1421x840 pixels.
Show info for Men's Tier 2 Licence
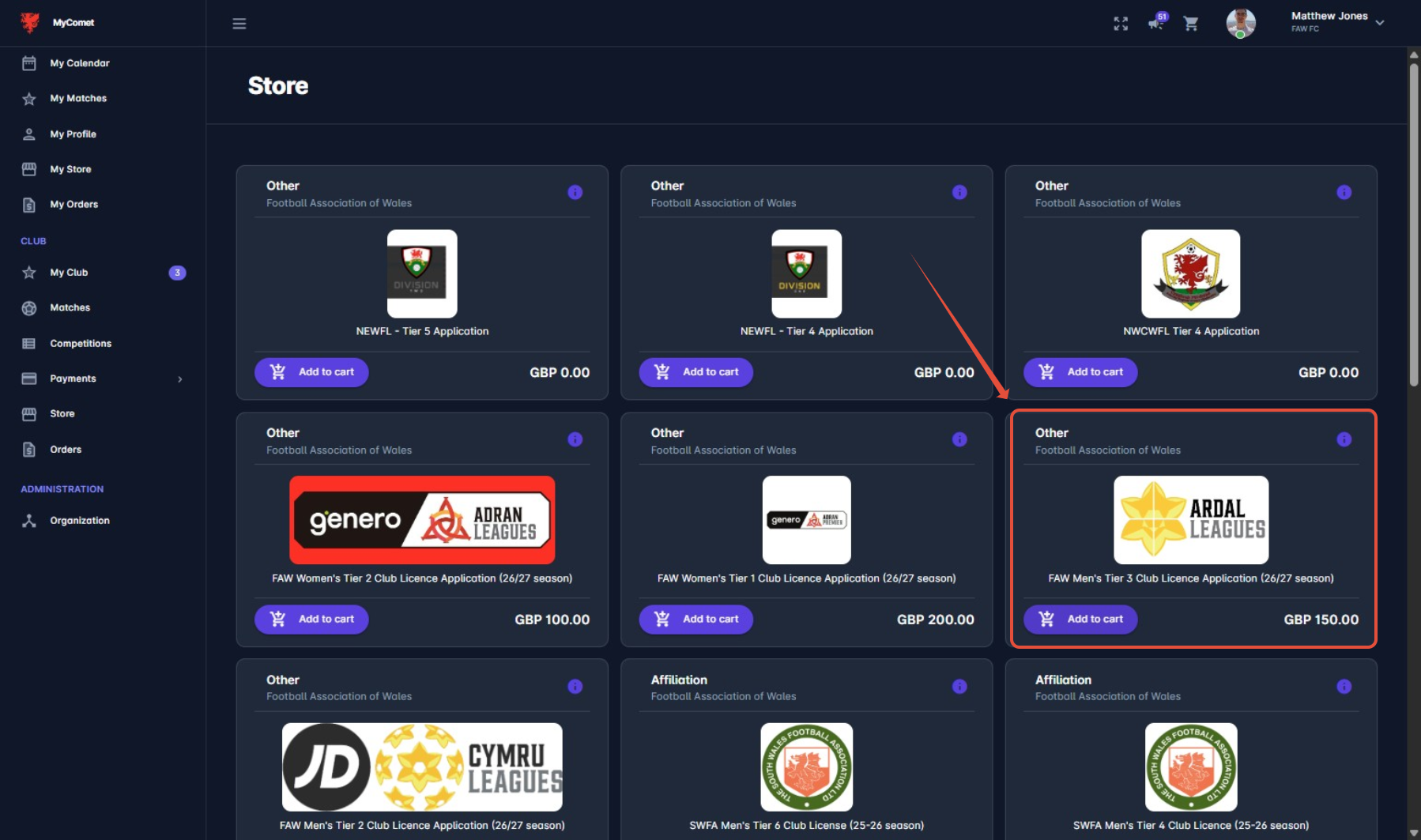(575, 687)
